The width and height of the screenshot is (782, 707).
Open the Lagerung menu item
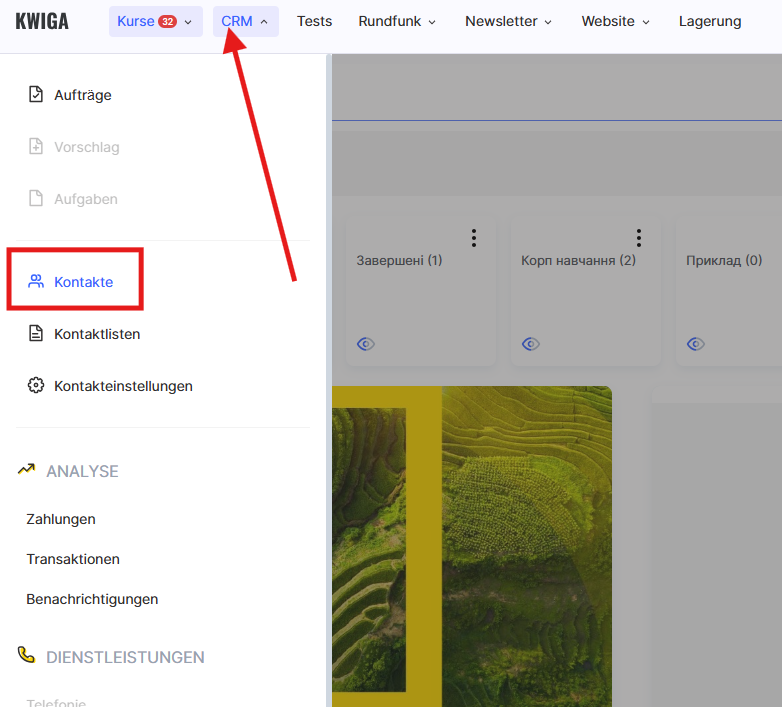pos(709,21)
